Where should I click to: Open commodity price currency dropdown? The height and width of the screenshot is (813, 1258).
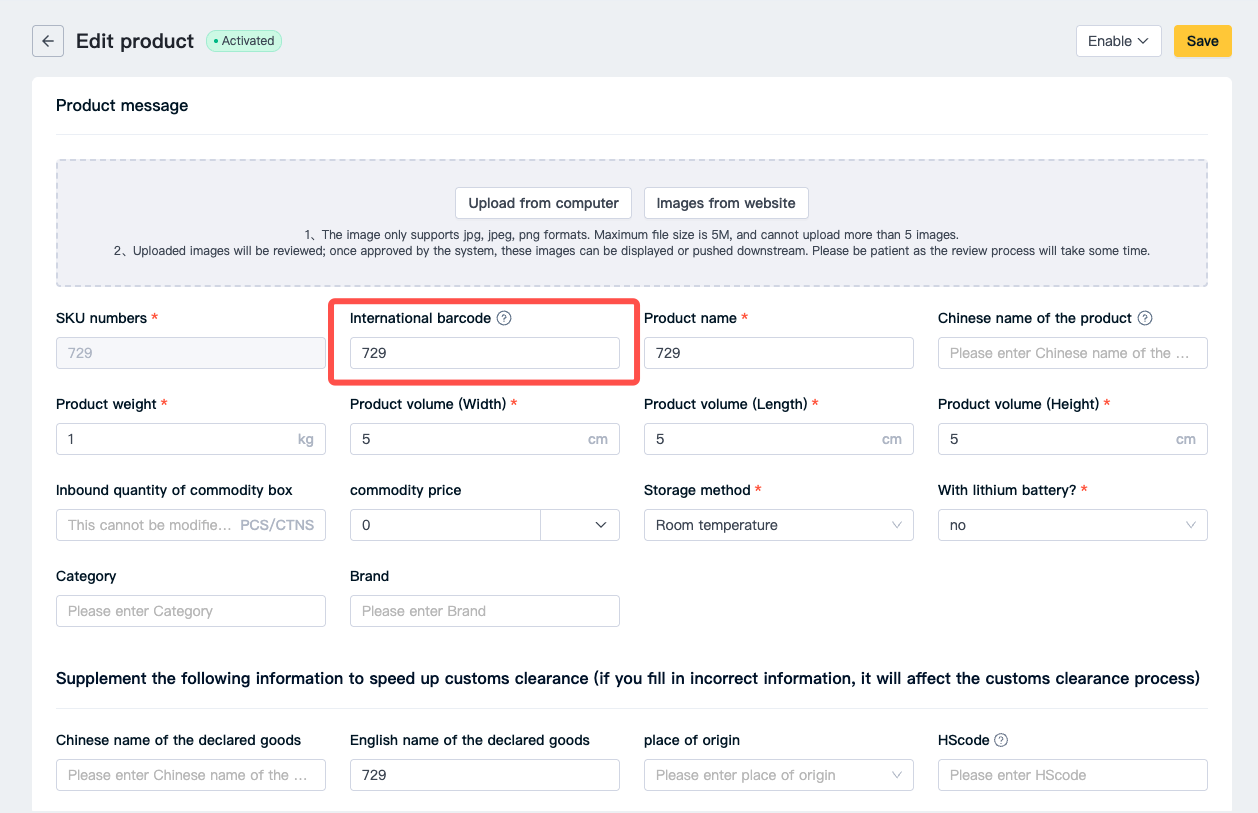point(580,525)
